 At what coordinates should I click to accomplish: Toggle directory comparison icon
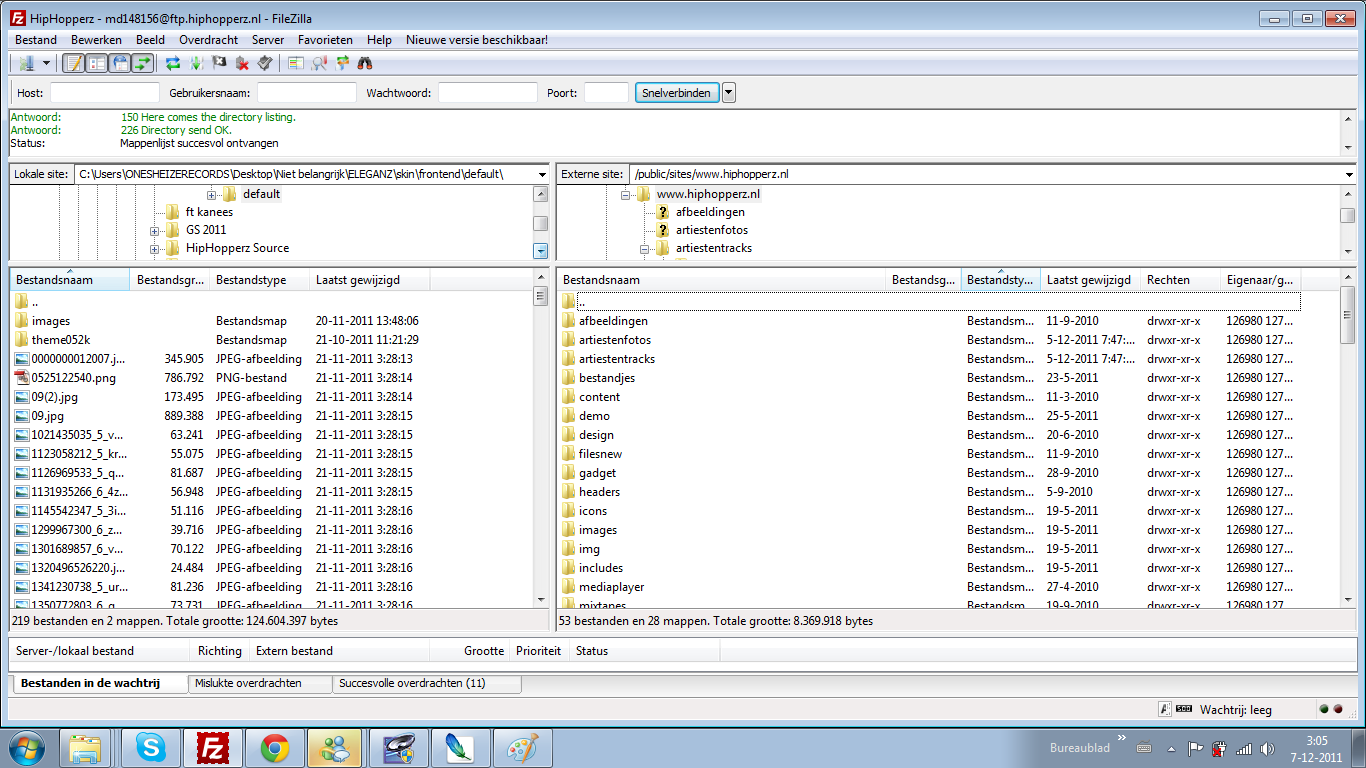pyautogui.click(x=319, y=63)
